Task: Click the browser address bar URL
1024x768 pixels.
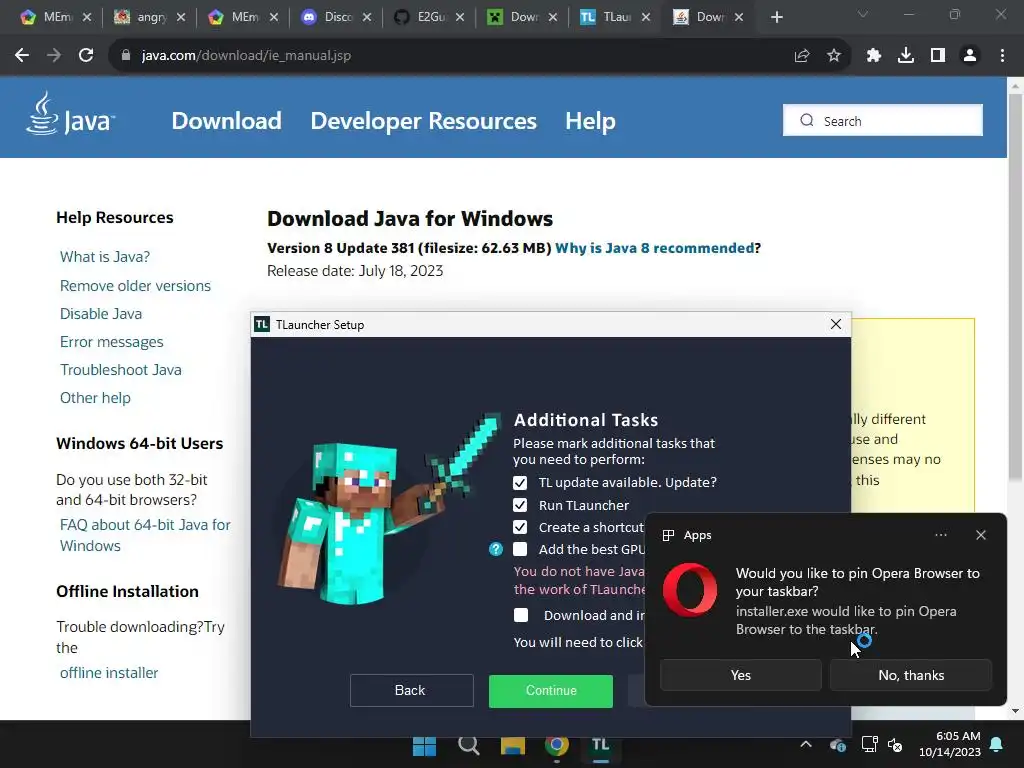Action: [x=246, y=56]
